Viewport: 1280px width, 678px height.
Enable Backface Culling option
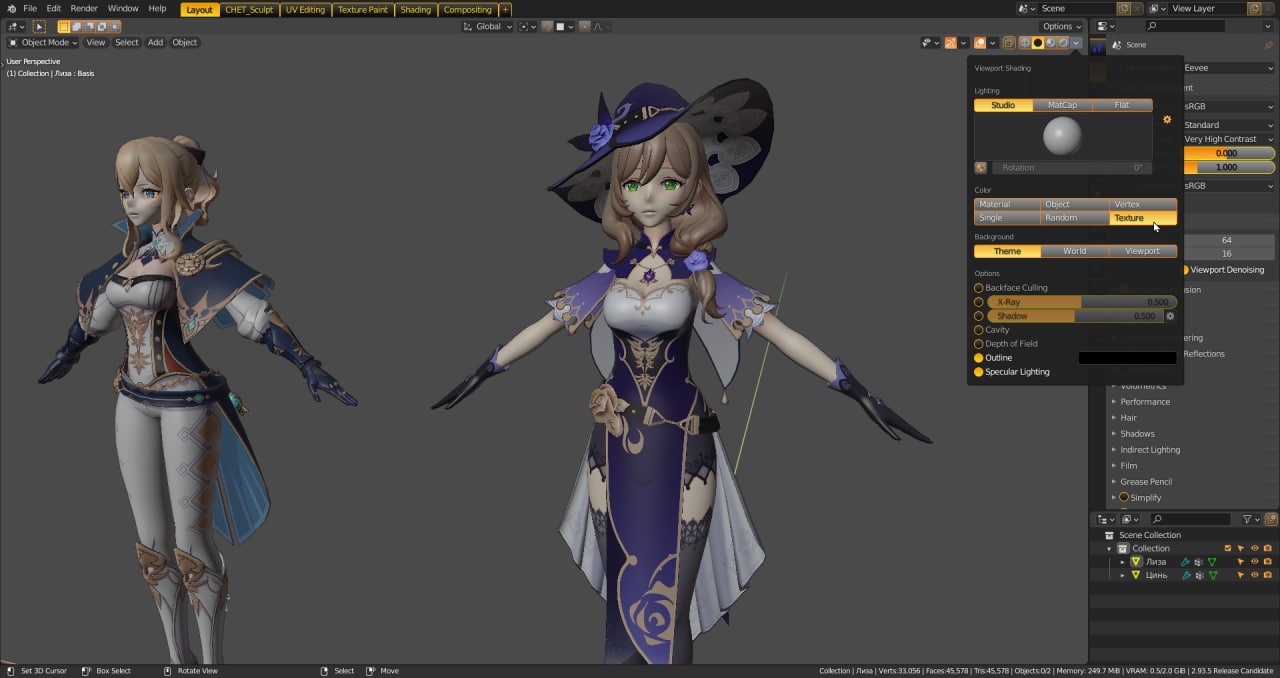[979, 288]
